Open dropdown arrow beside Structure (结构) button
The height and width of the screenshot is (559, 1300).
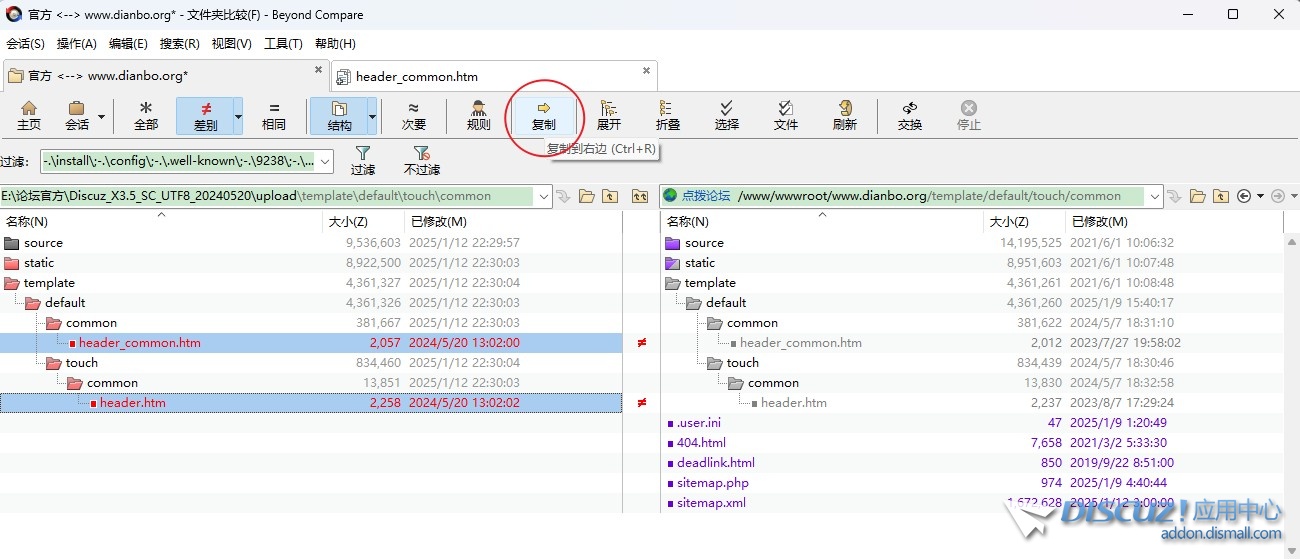[372, 116]
